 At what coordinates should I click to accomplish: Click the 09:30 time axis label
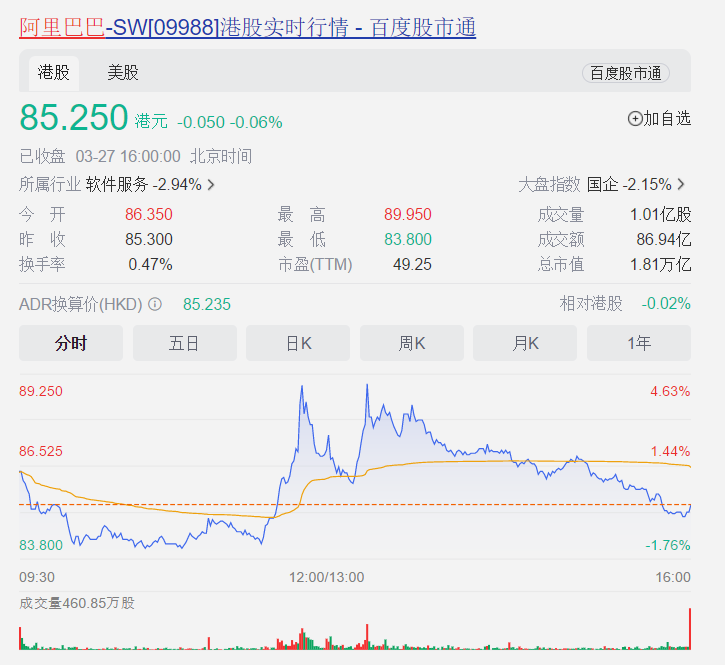[37, 577]
